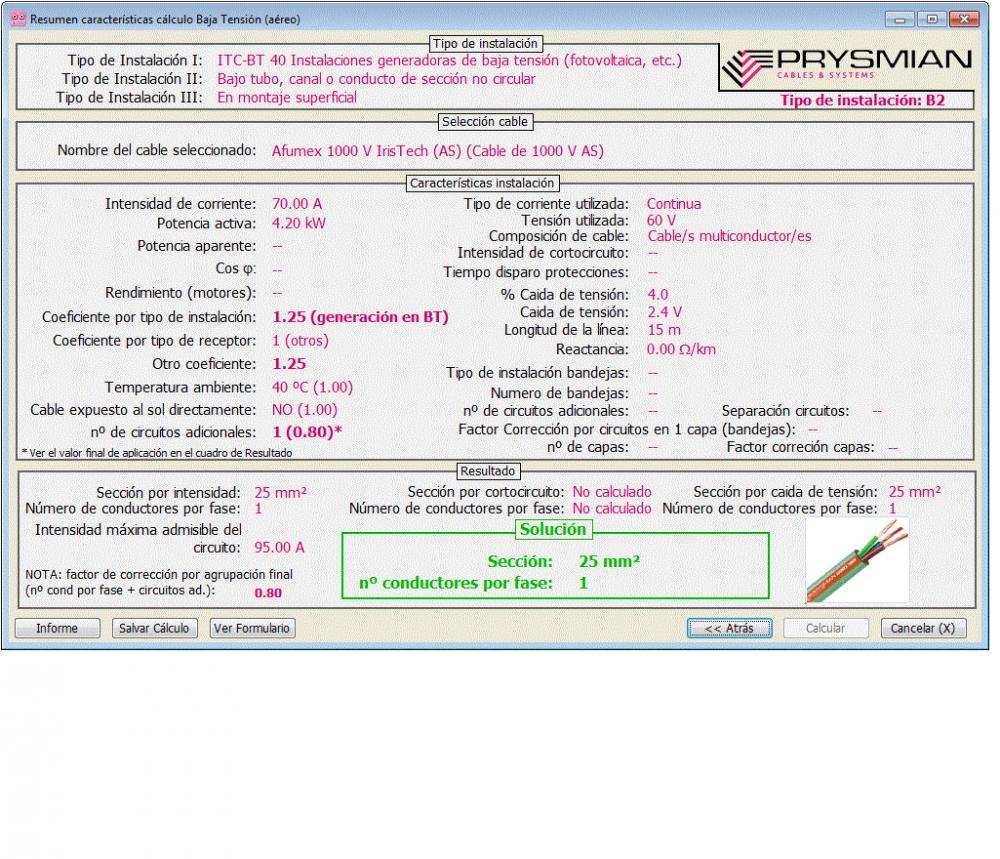Click 'Tipo de instalación: B2' label

(862, 100)
